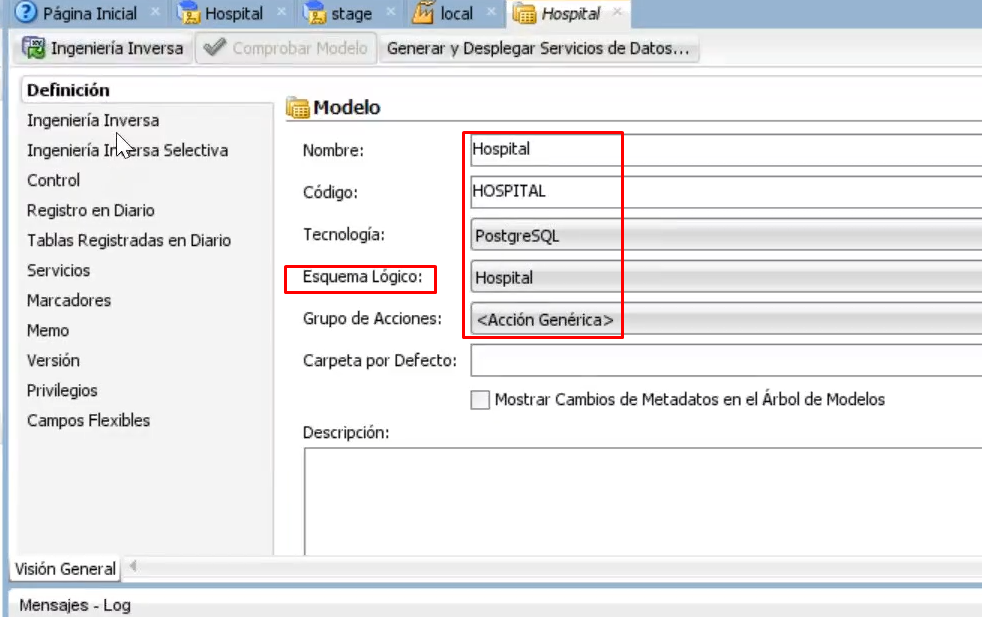Close the italic Hospital model tab
Viewport: 982px width, 617px height.
pyautogui.click(x=618, y=11)
